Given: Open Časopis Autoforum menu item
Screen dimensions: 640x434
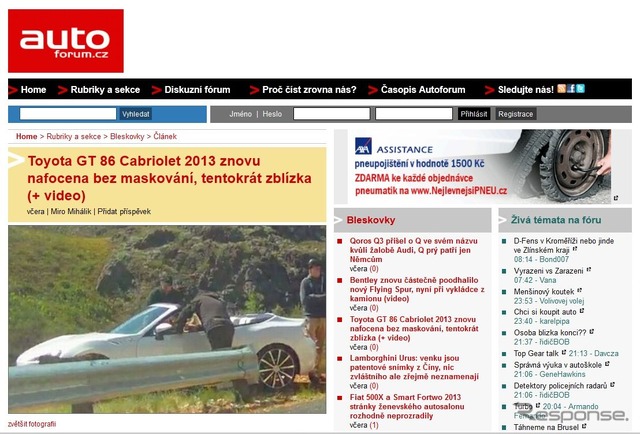Looking at the screenshot, I should pos(423,89).
